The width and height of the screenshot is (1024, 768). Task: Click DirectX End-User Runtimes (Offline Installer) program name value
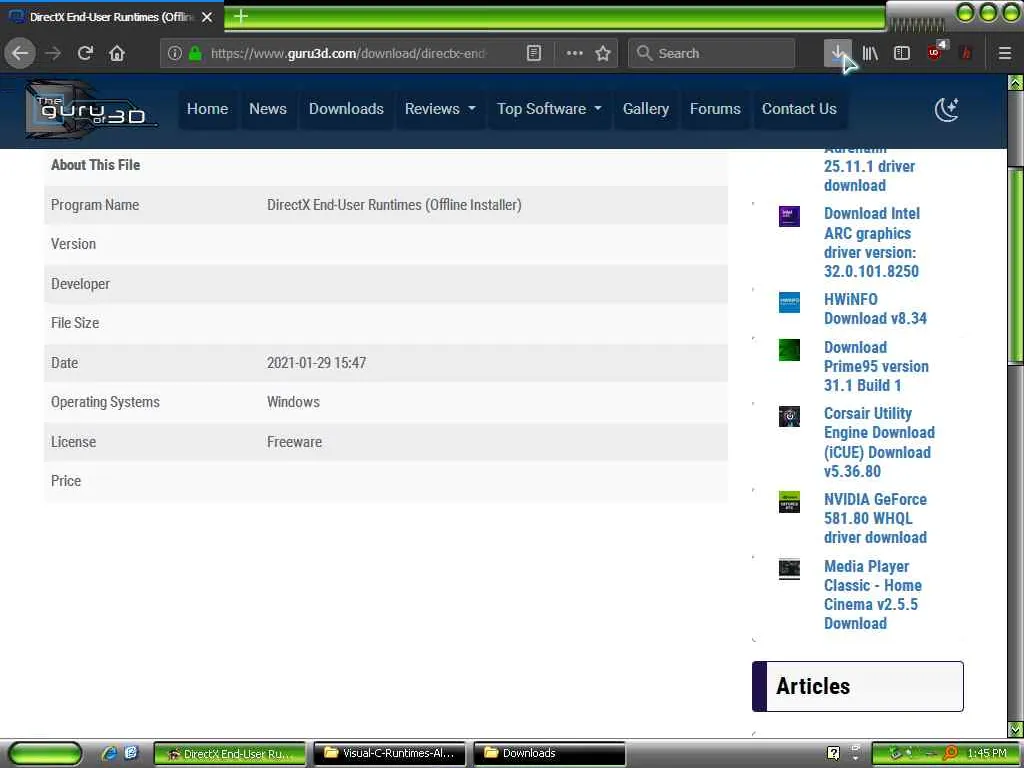click(x=394, y=205)
